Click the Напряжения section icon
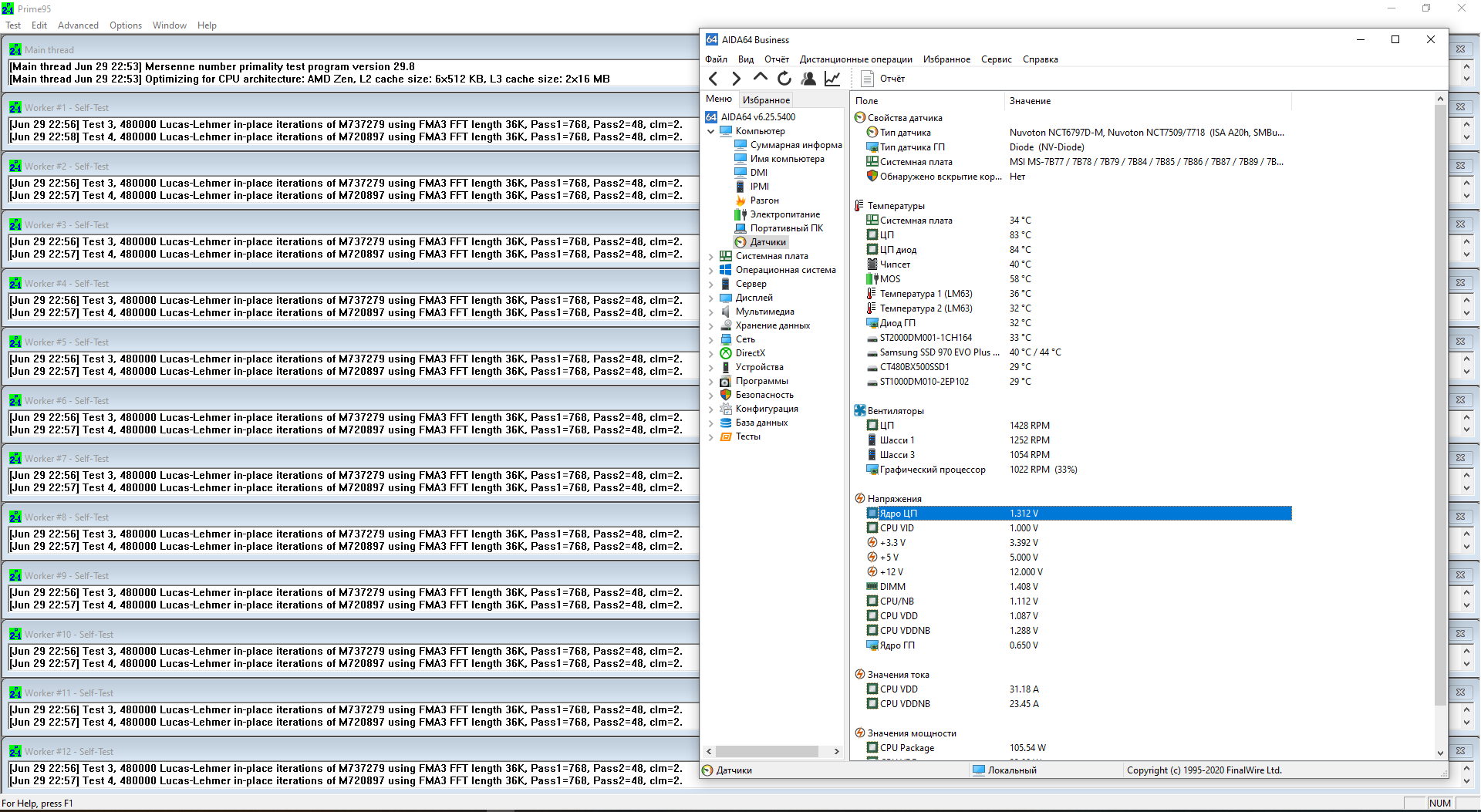 tap(859, 499)
